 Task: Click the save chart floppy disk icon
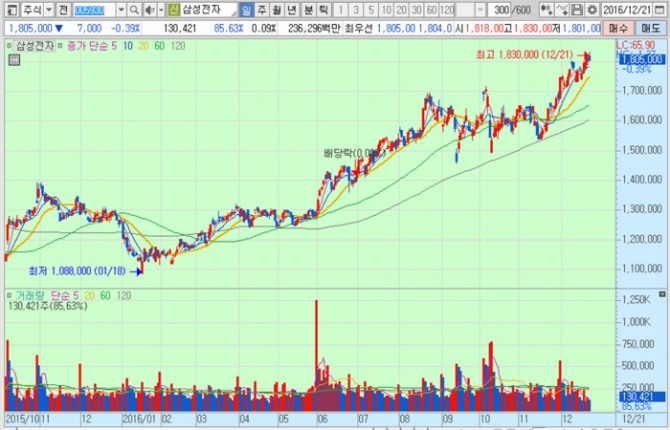577,9
